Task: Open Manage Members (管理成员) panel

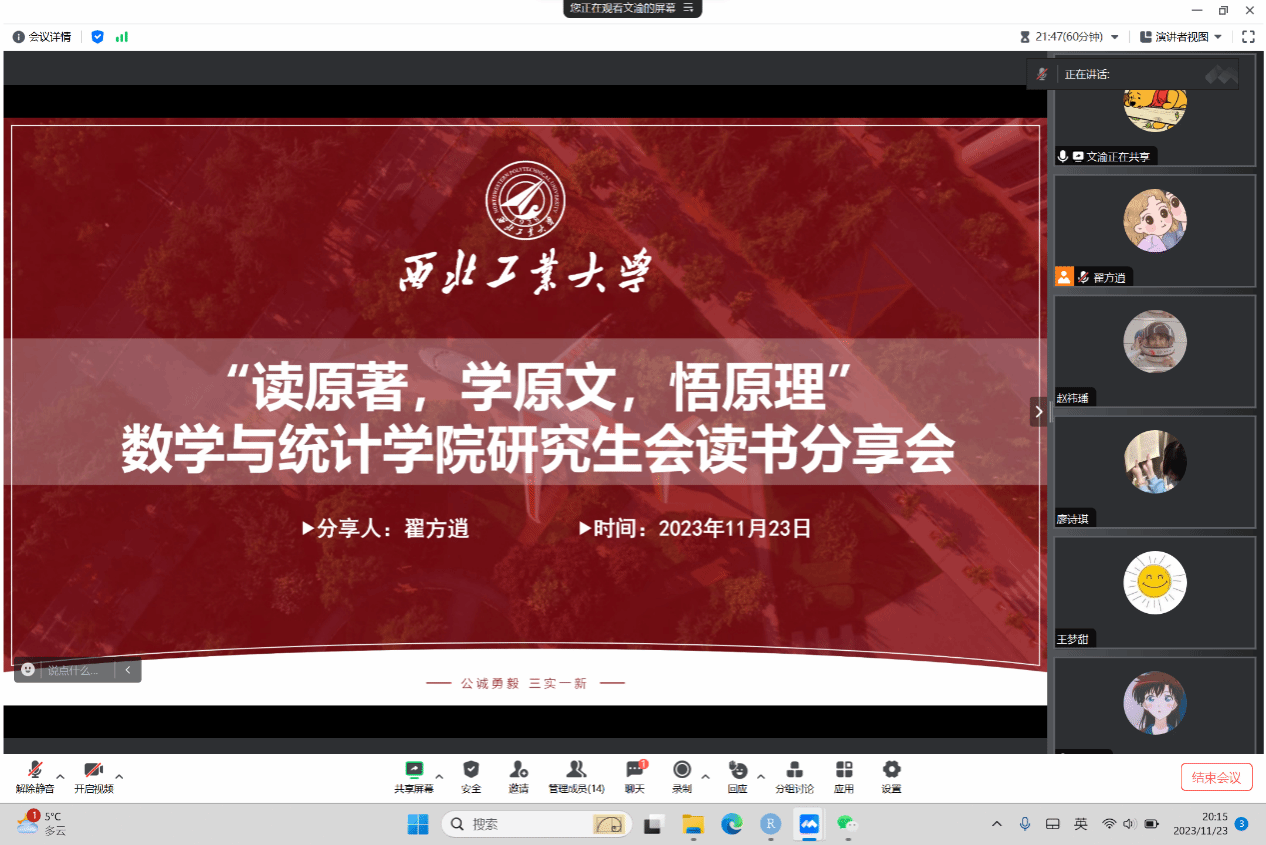Action: point(576,770)
